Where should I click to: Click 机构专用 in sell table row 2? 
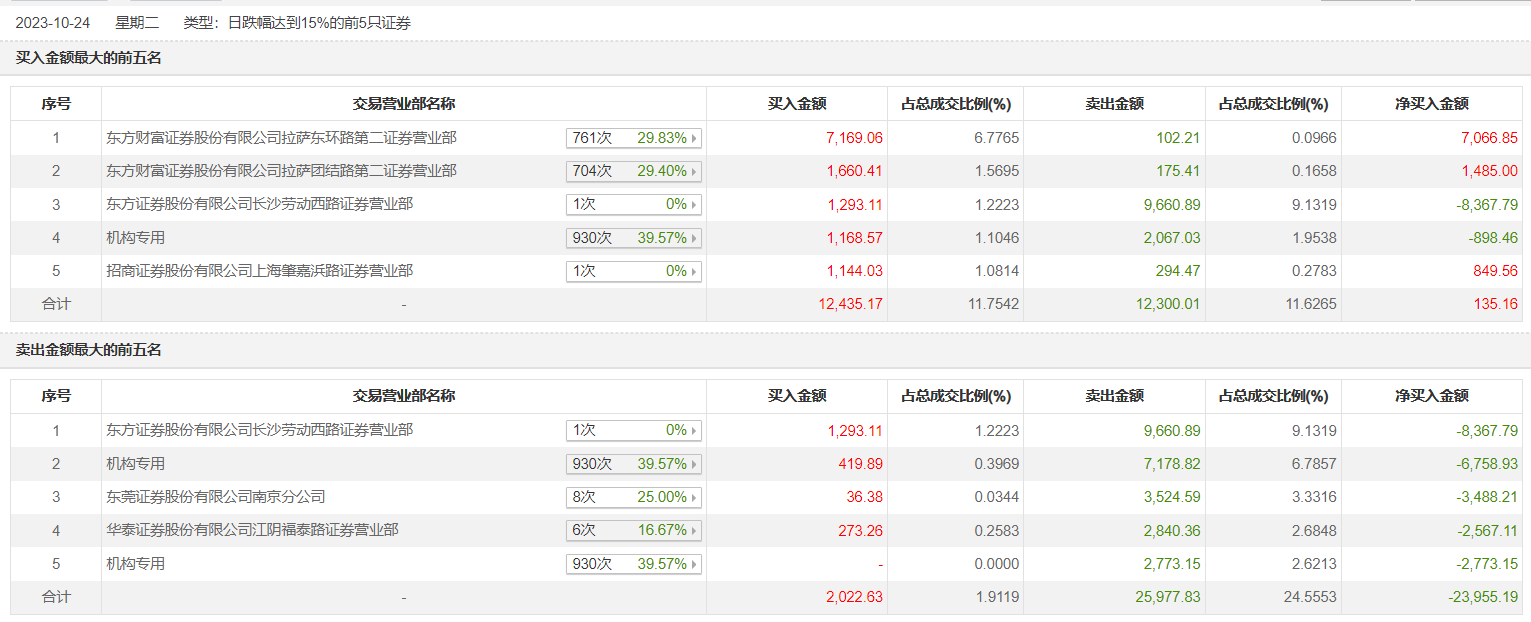click(x=136, y=464)
